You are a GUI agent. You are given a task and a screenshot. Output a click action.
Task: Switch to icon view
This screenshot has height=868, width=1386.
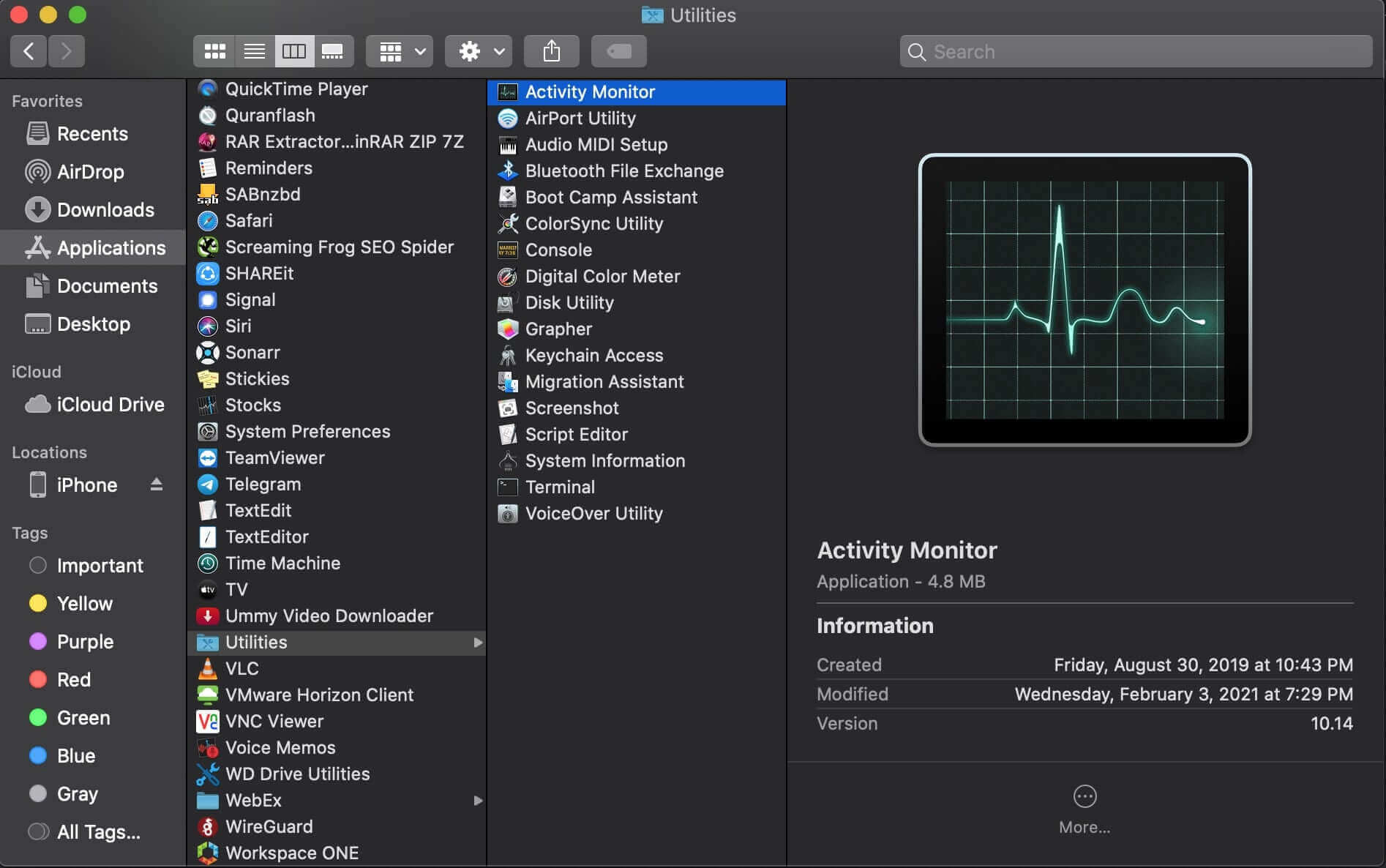[214, 51]
